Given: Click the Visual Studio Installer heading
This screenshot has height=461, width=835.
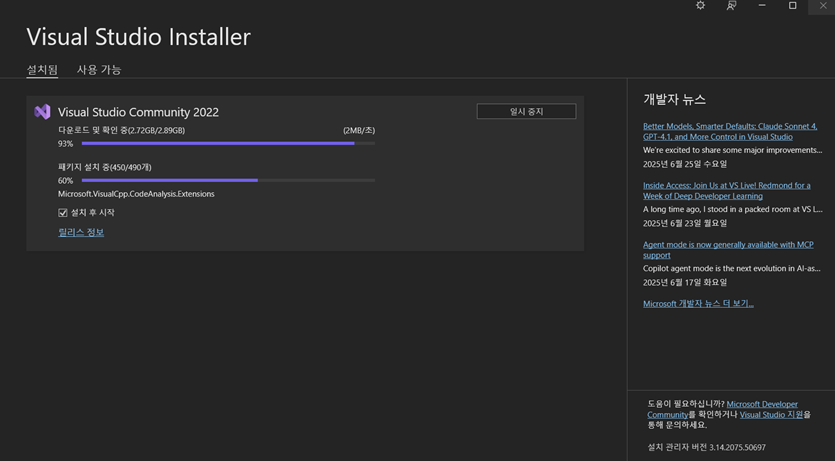Looking at the screenshot, I should pyautogui.click(x=138, y=37).
